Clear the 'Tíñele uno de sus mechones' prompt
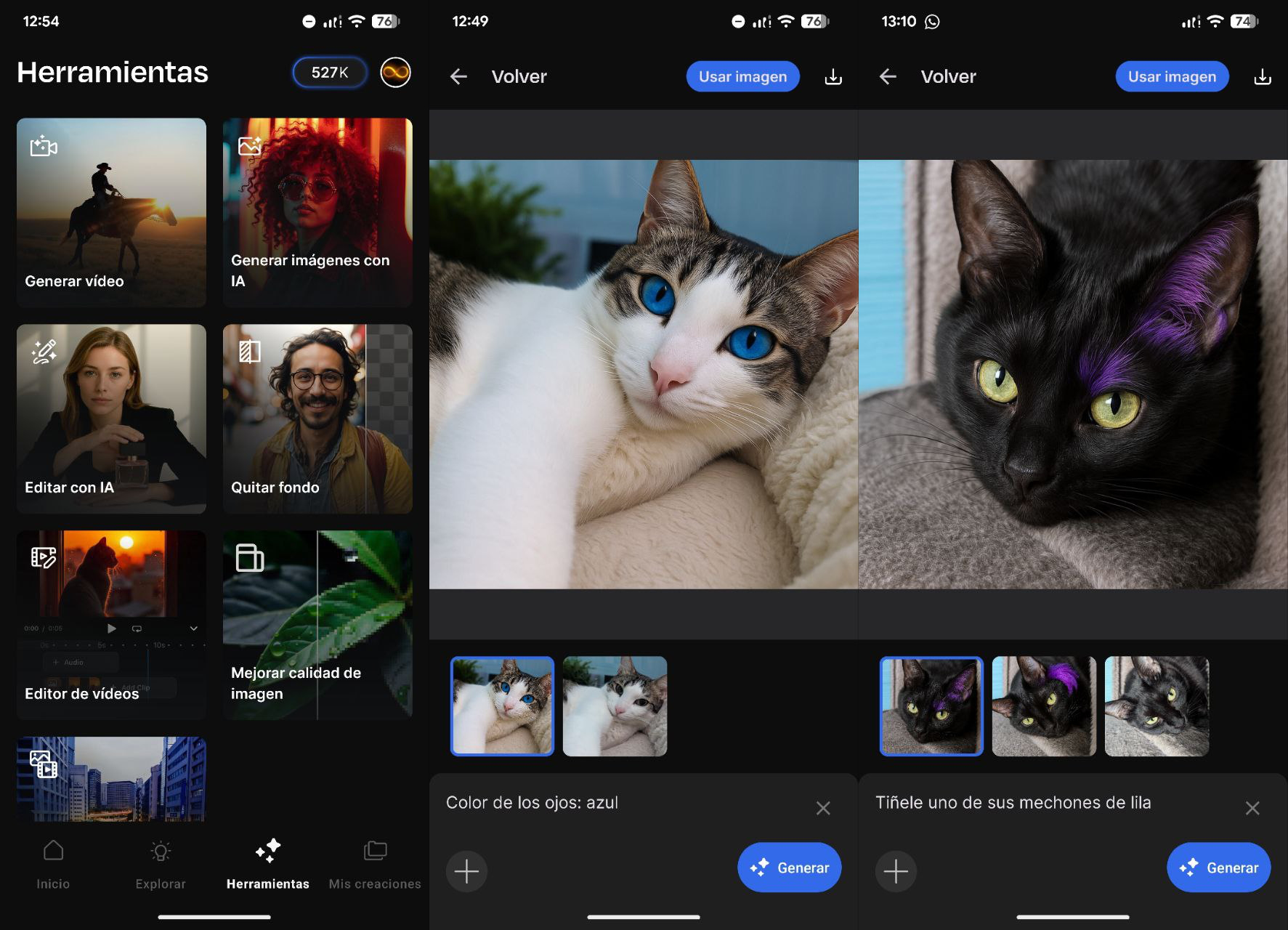This screenshot has height=930, width=1288. click(1252, 808)
